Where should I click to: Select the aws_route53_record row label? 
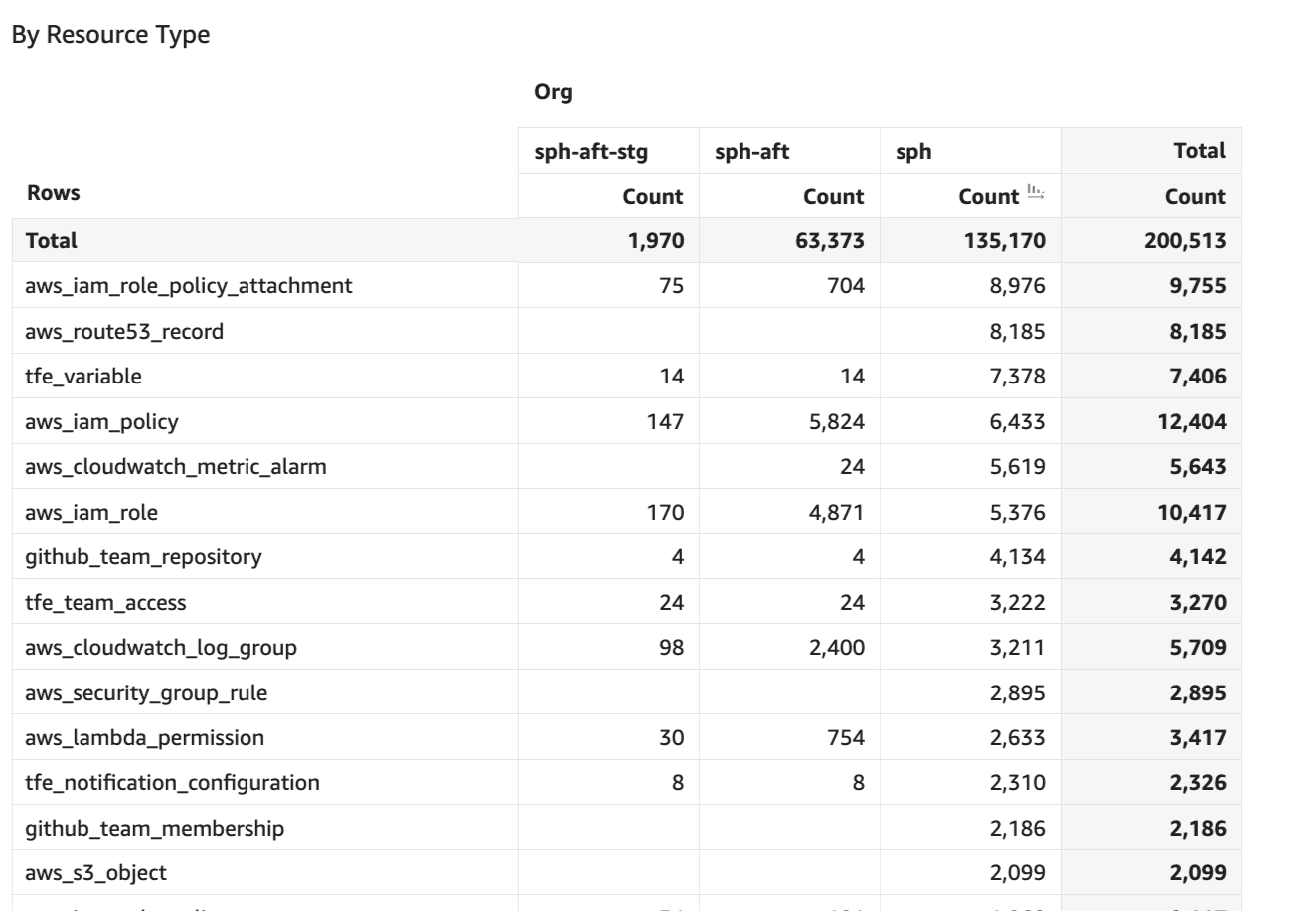124,332
